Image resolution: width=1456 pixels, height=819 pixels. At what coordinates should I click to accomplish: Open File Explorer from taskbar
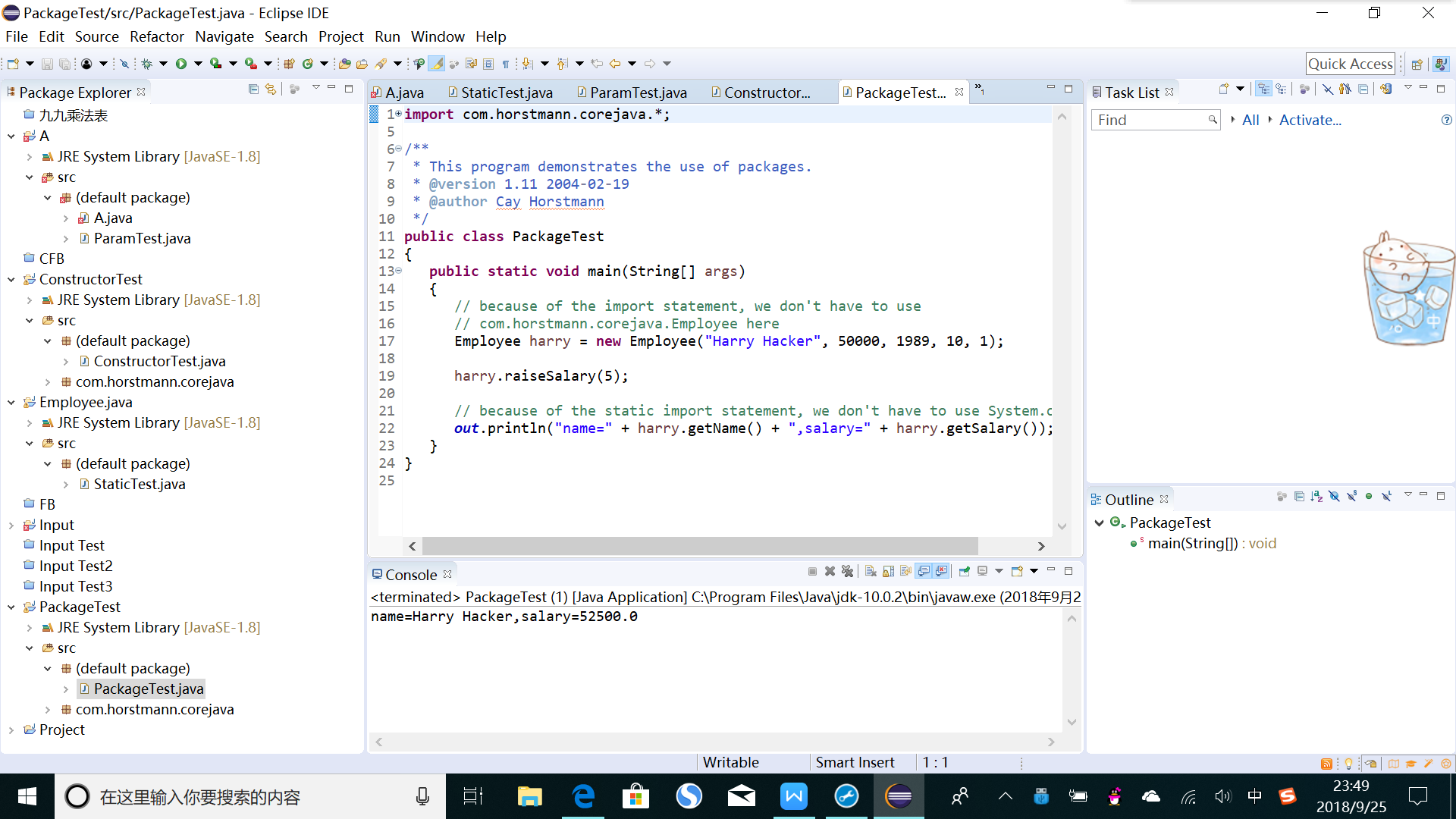(x=530, y=796)
